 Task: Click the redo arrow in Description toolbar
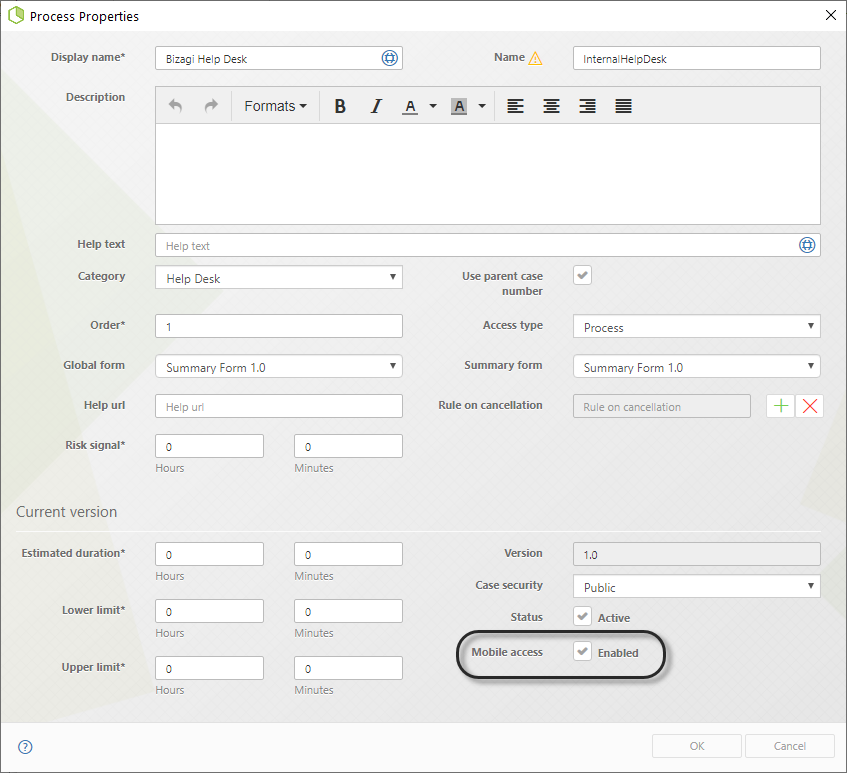click(211, 106)
